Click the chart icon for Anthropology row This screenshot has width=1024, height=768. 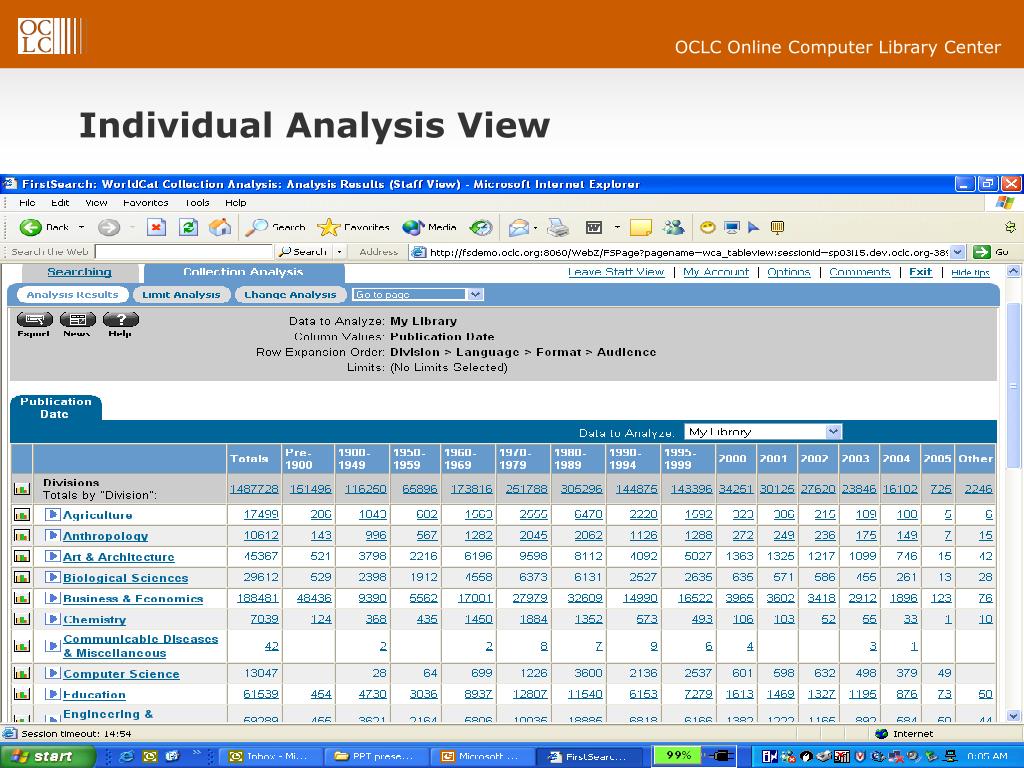click(x=22, y=536)
